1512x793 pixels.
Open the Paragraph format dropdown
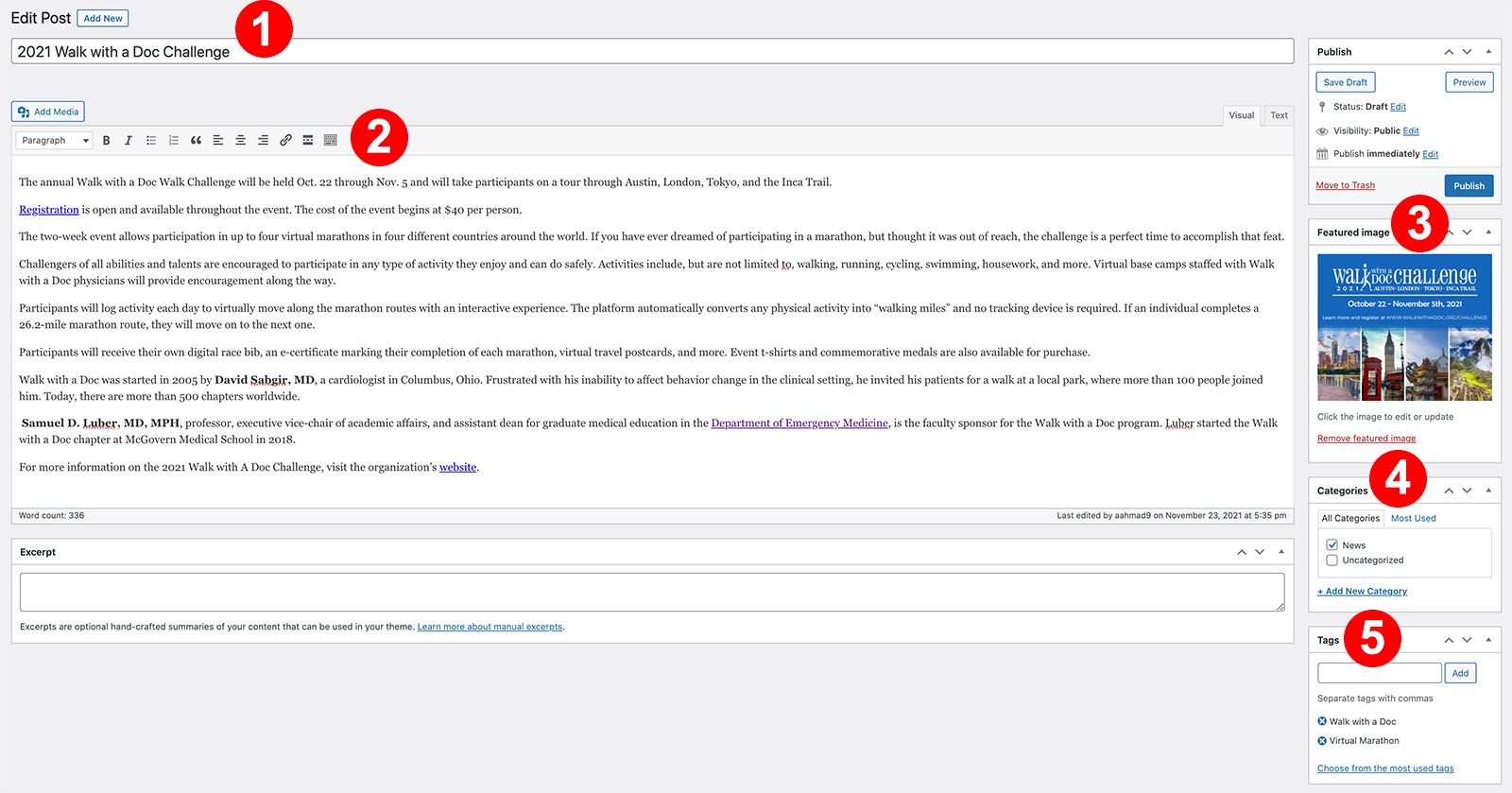point(55,141)
